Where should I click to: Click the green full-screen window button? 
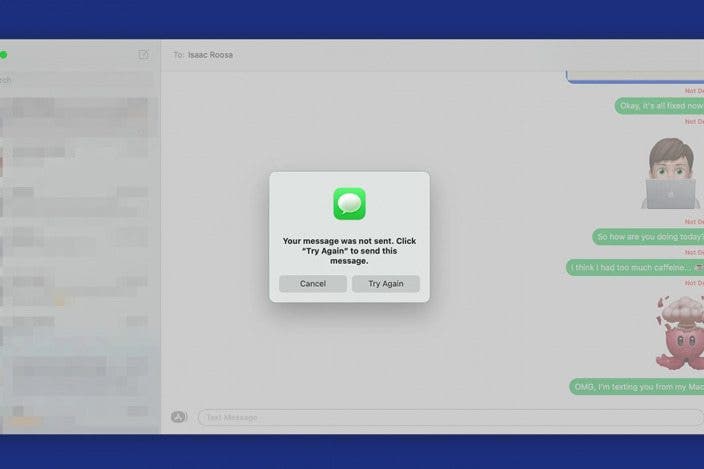[3, 55]
